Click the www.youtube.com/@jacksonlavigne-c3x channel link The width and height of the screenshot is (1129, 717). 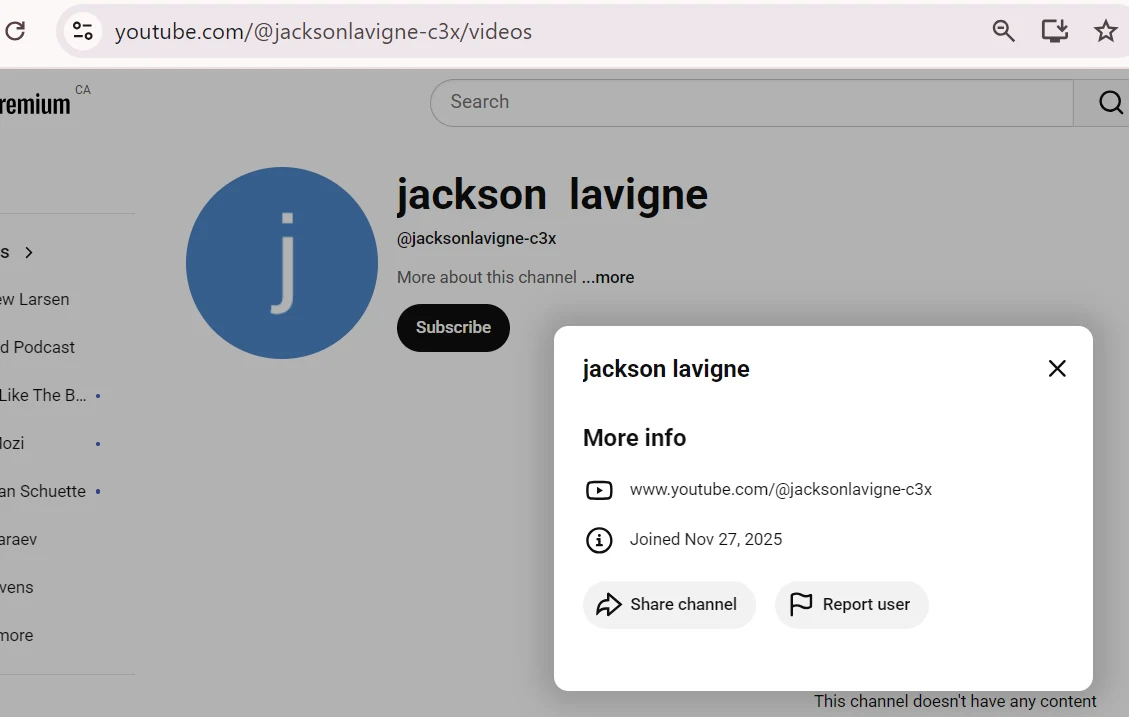point(781,490)
